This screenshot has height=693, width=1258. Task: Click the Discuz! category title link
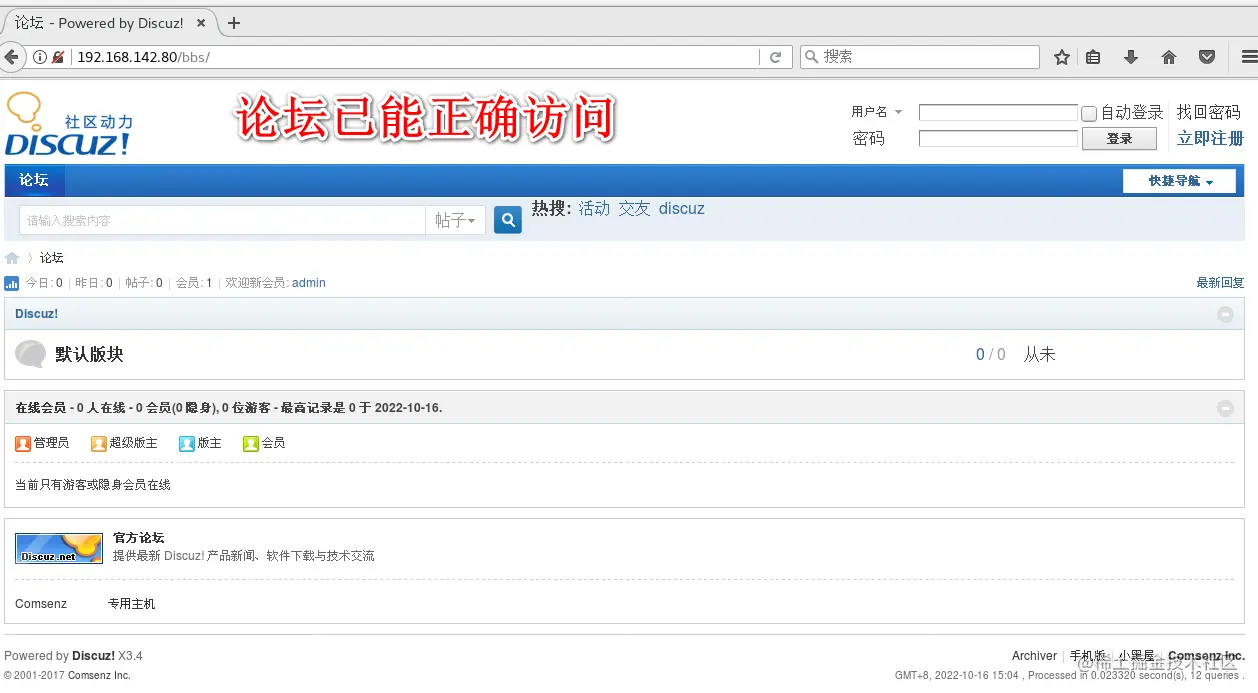37,314
